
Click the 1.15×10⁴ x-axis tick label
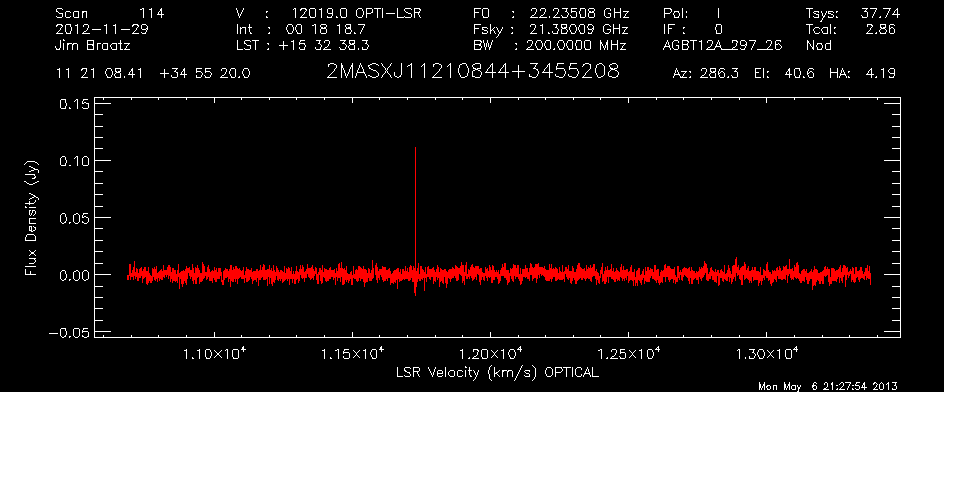click(x=353, y=353)
